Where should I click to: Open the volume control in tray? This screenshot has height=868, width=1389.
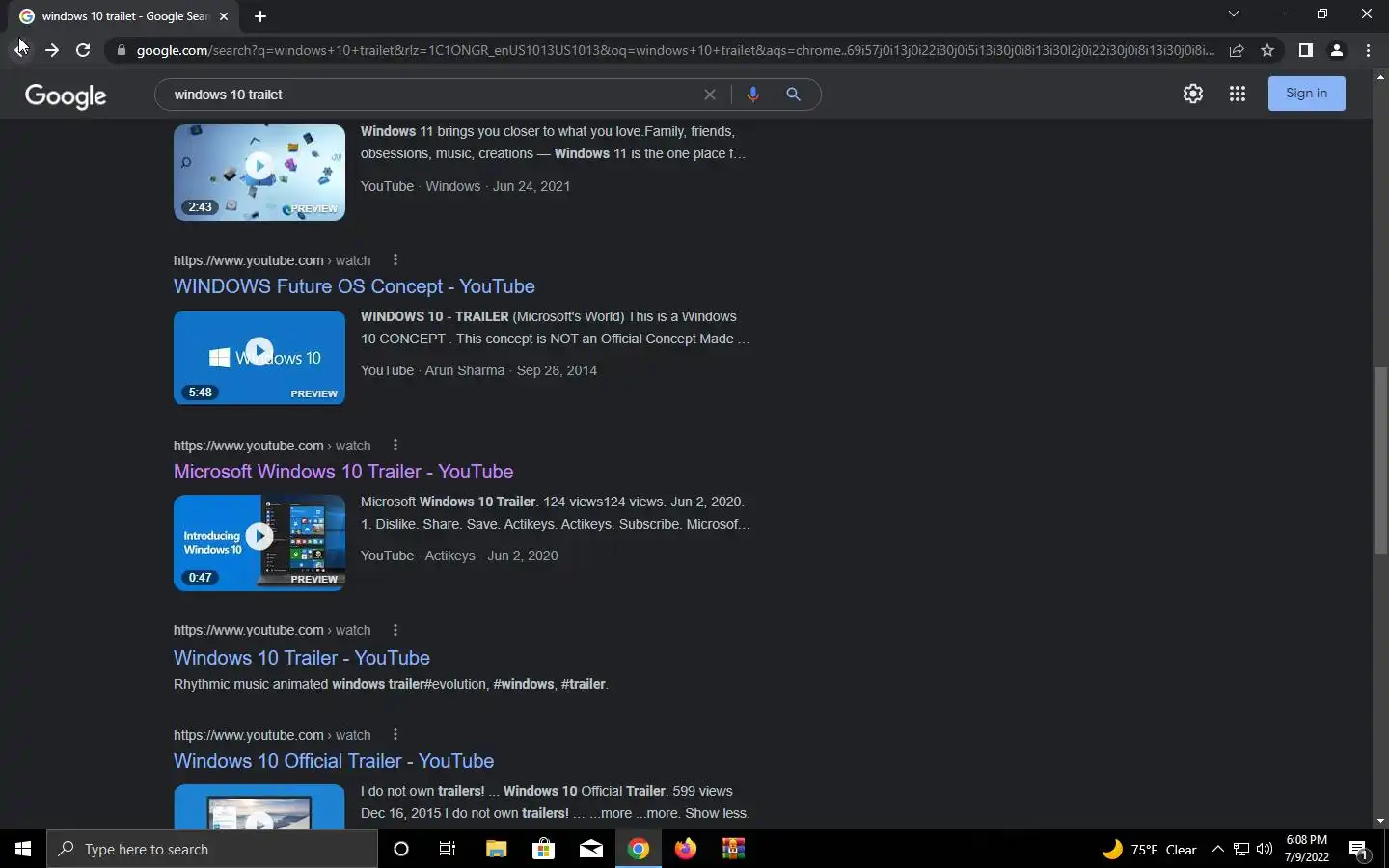1265,849
